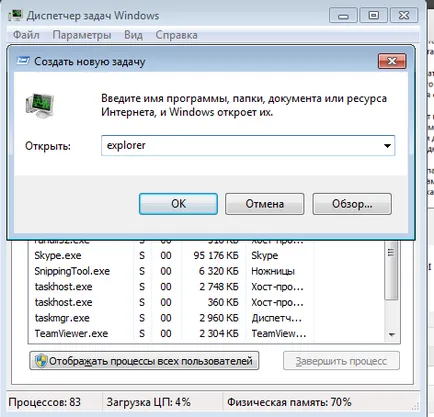434x417 pixels.
Task: Open the Справка menu
Action: pyautogui.click(x=176, y=35)
